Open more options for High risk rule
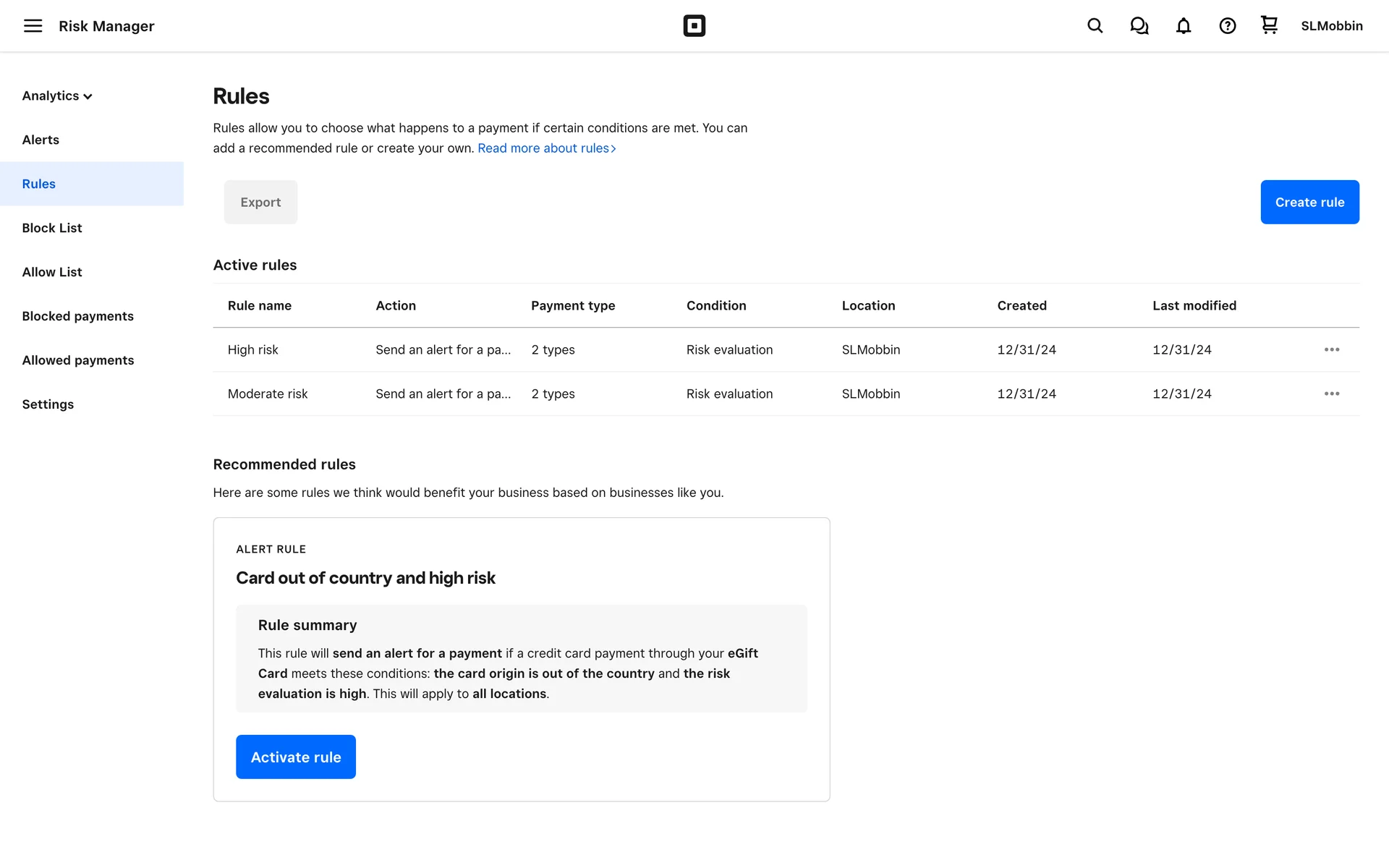The height and width of the screenshot is (868, 1389). point(1331,349)
